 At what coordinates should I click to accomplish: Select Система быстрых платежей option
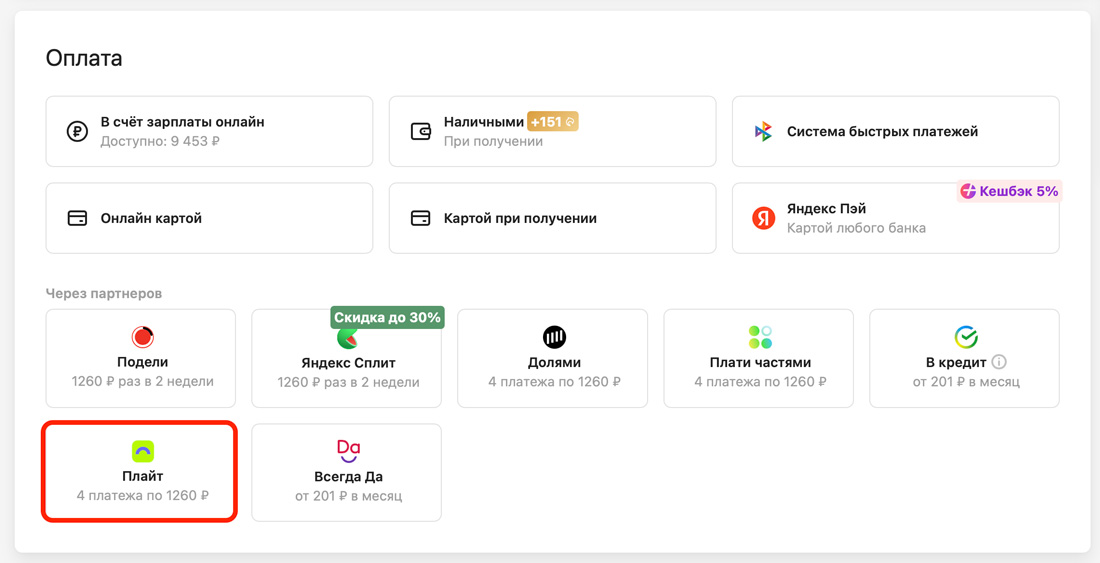(896, 131)
